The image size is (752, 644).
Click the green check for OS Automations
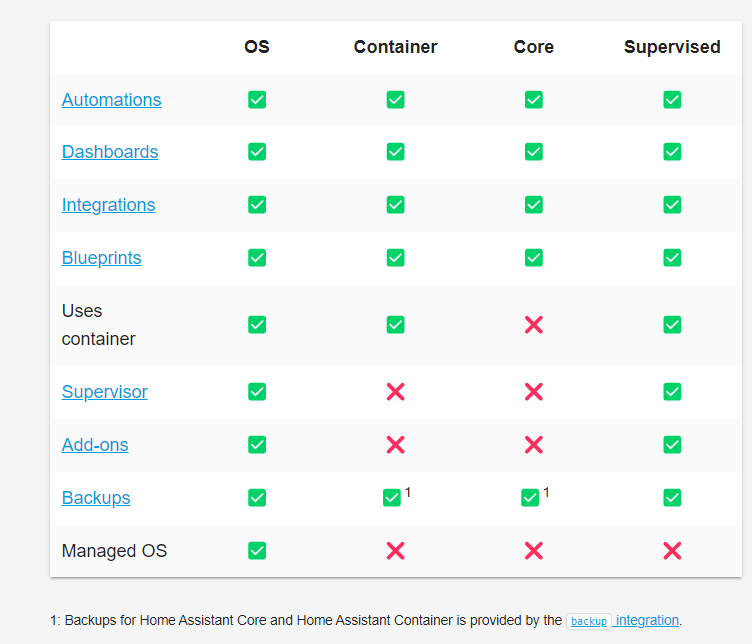[x=257, y=100]
